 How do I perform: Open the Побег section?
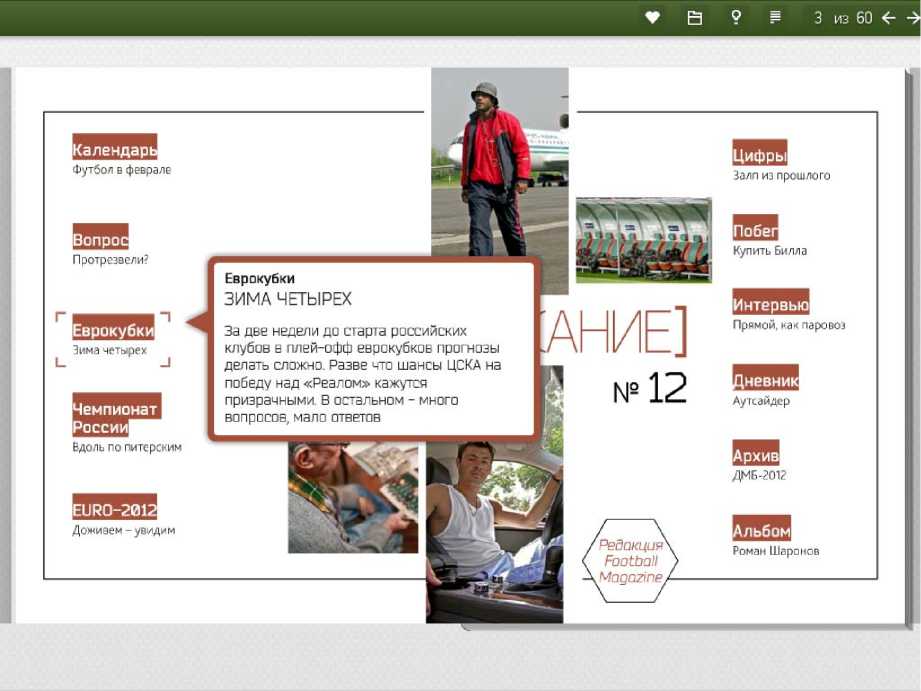click(x=755, y=227)
